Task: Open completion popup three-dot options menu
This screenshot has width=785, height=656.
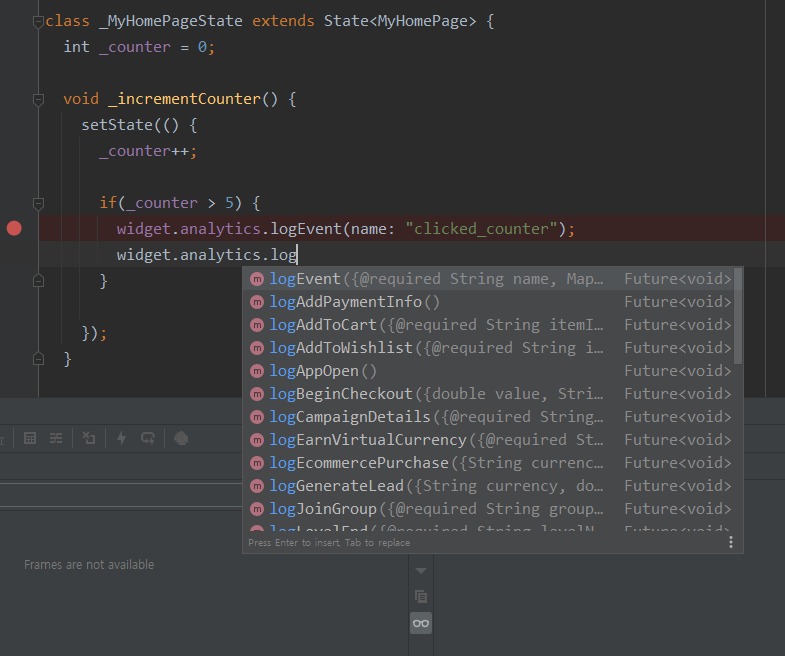Action: coord(731,542)
